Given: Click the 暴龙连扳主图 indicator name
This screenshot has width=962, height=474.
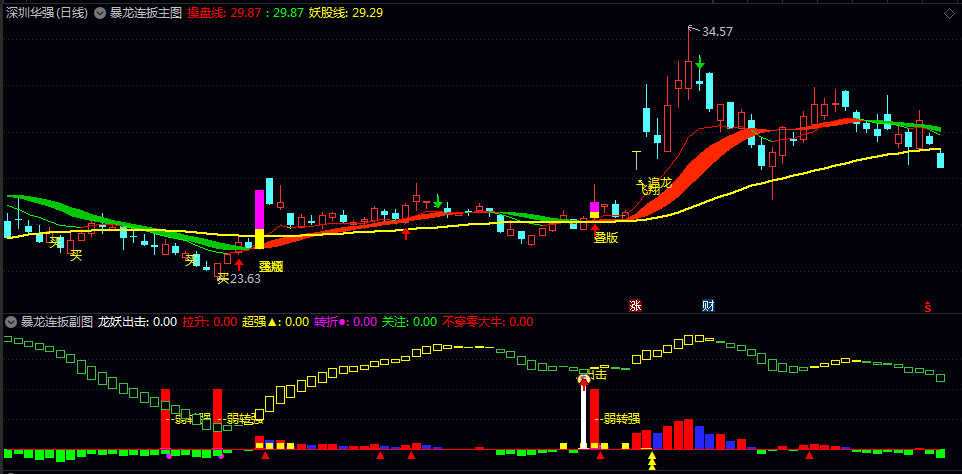Looking at the screenshot, I should tap(146, 13).
